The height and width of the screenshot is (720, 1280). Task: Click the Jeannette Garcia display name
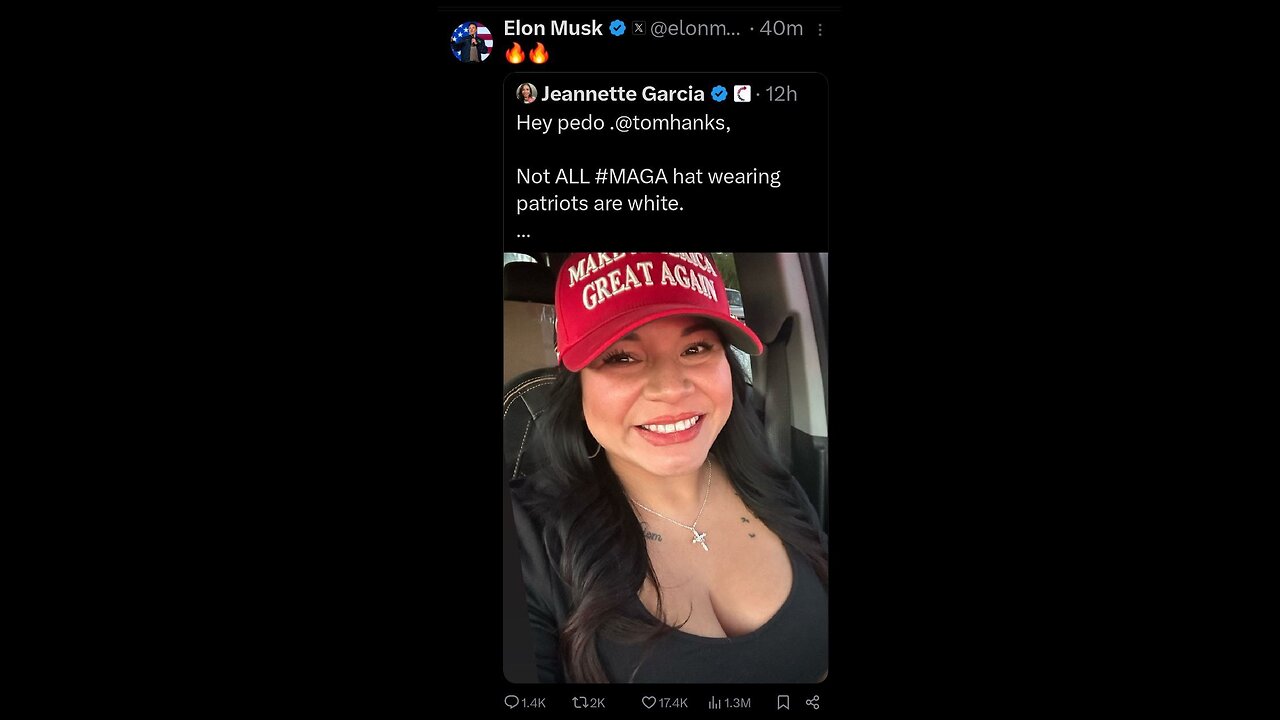[622, 94]
